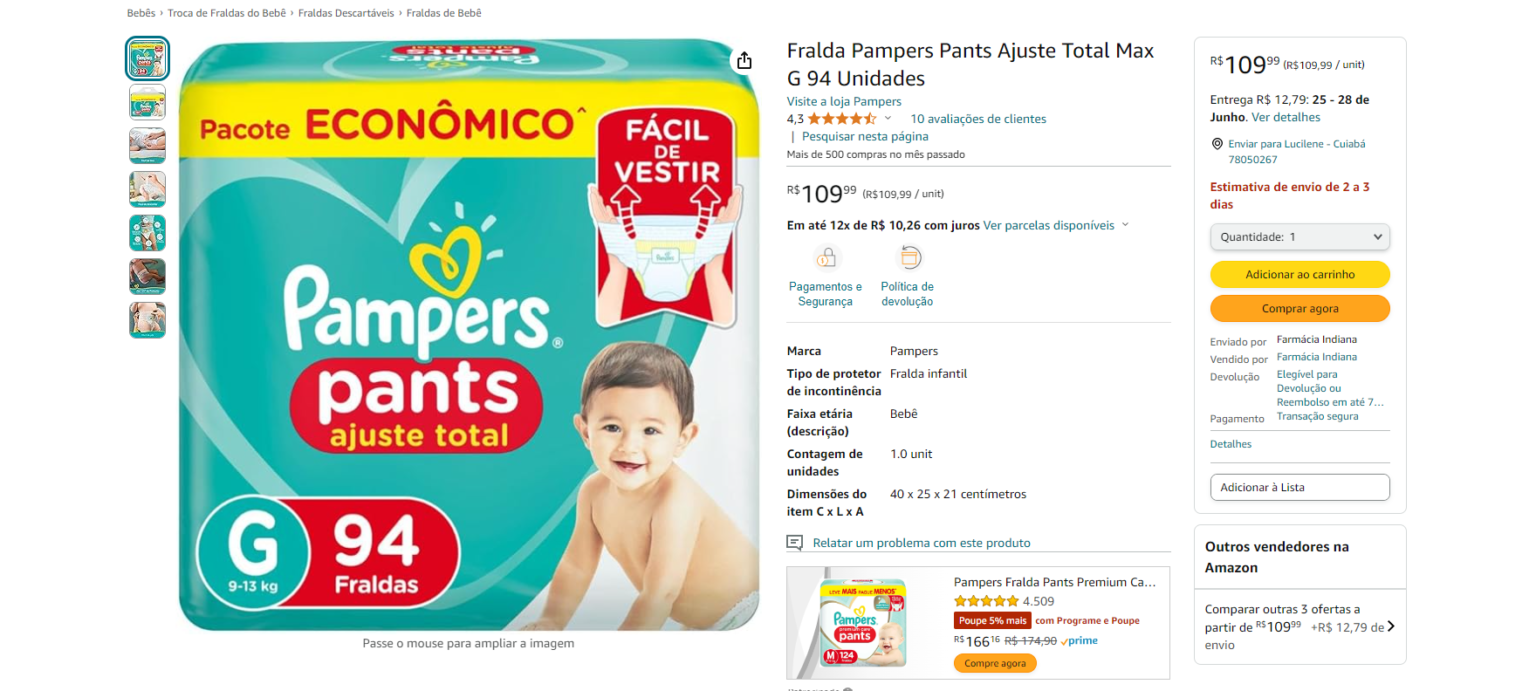The image size is (1536, 691).
Task: Click the share icon on product image
Action: pyautogui.click(x=744, y=61)
